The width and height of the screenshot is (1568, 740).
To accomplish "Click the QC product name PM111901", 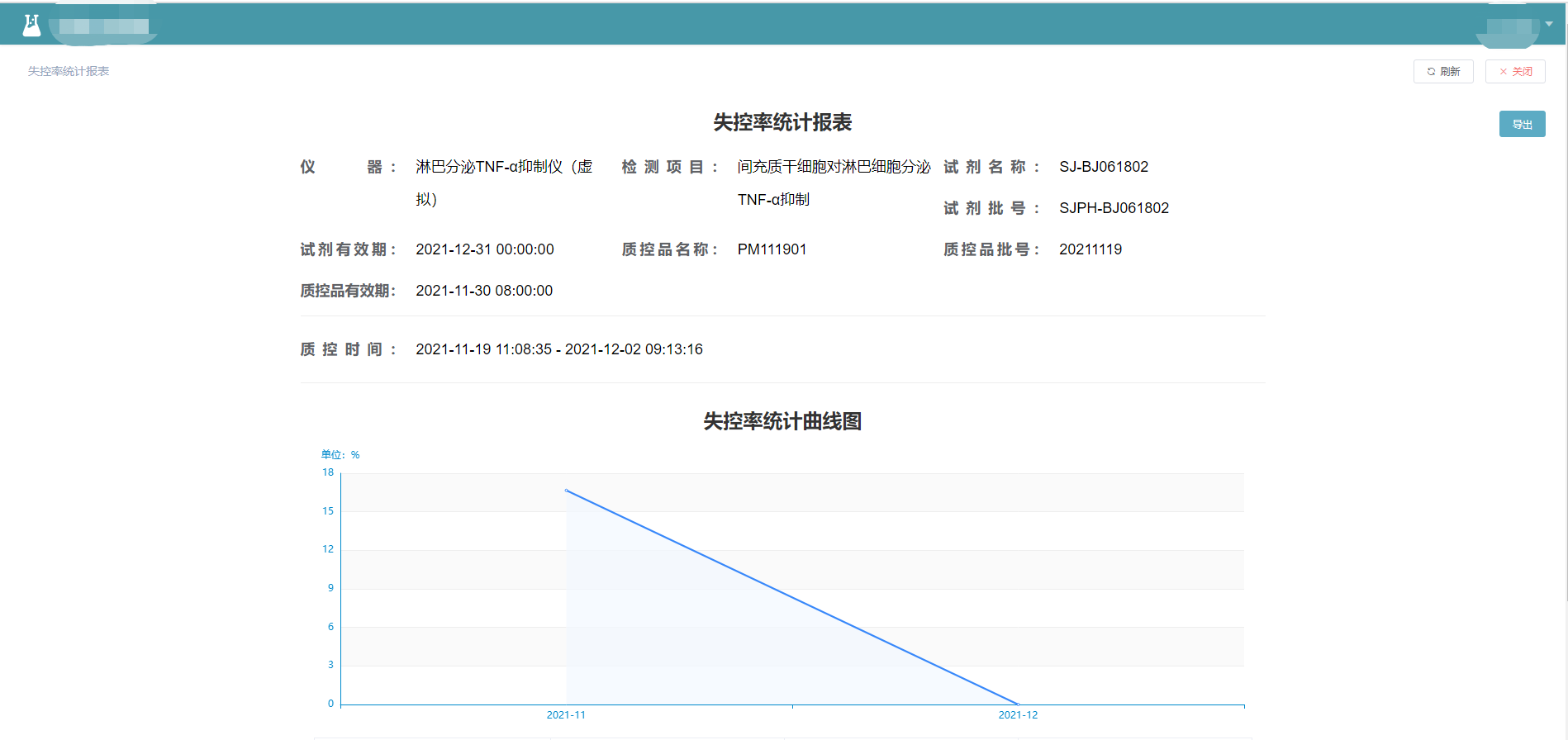I will point(772,249).
